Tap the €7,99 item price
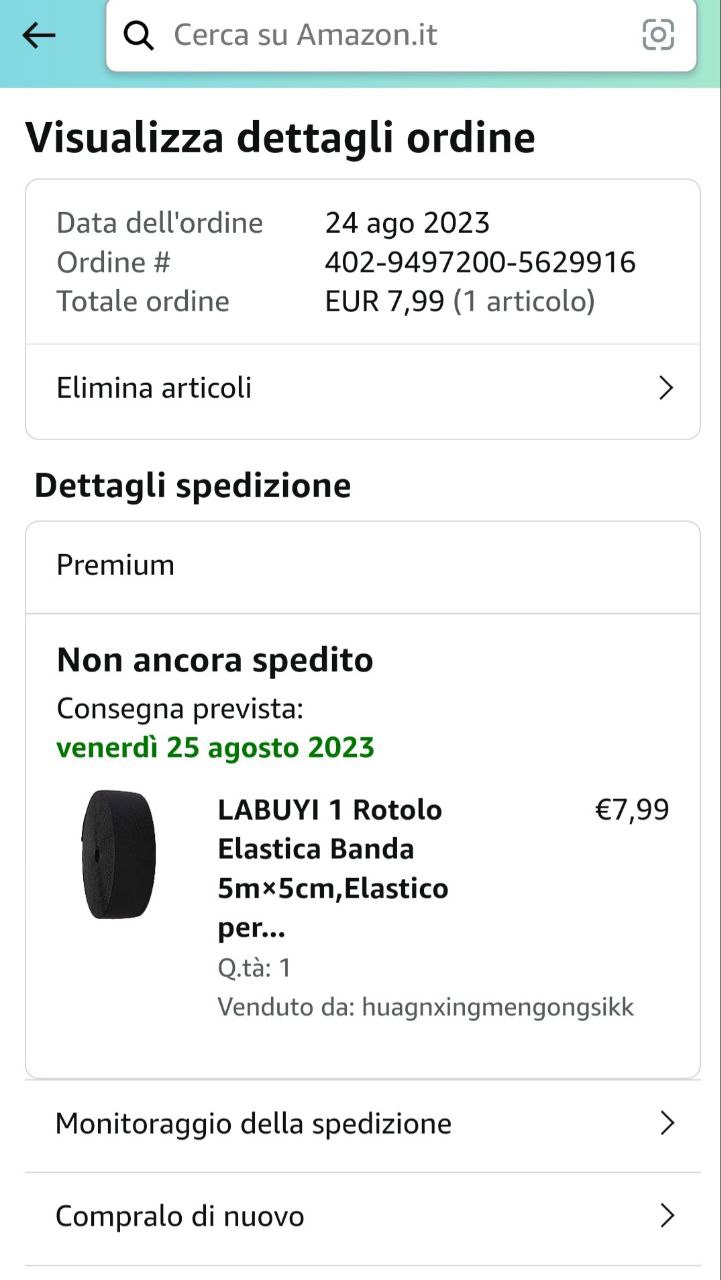This screenshot has height=1280, width=721. coord(632,809)
